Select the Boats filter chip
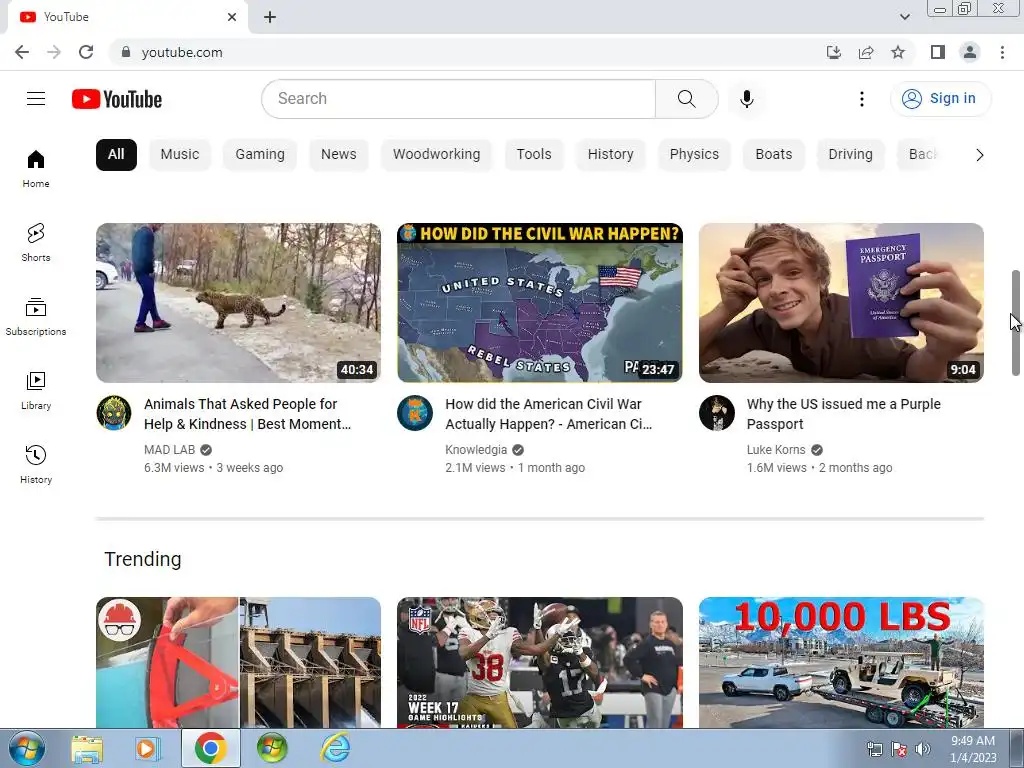 click(773, 154)
